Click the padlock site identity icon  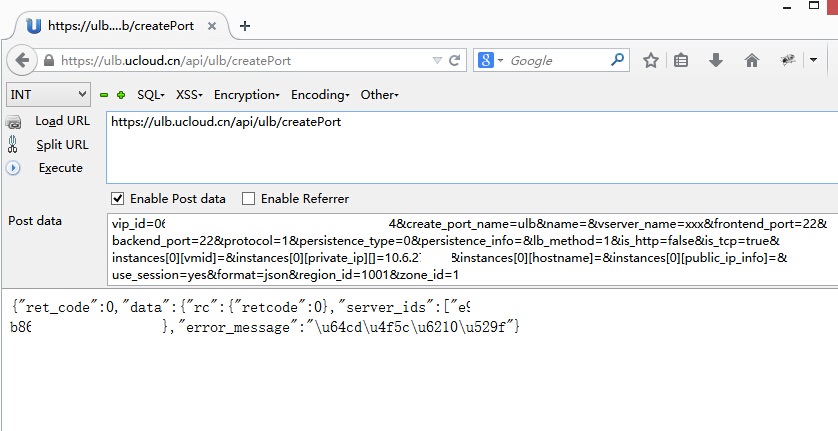pos(49,60)
